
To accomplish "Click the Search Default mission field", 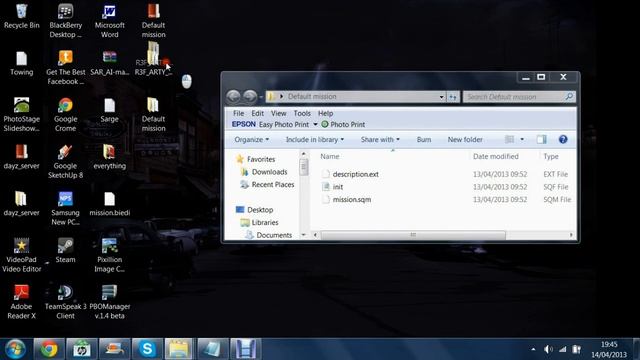I will click(519, 97).
